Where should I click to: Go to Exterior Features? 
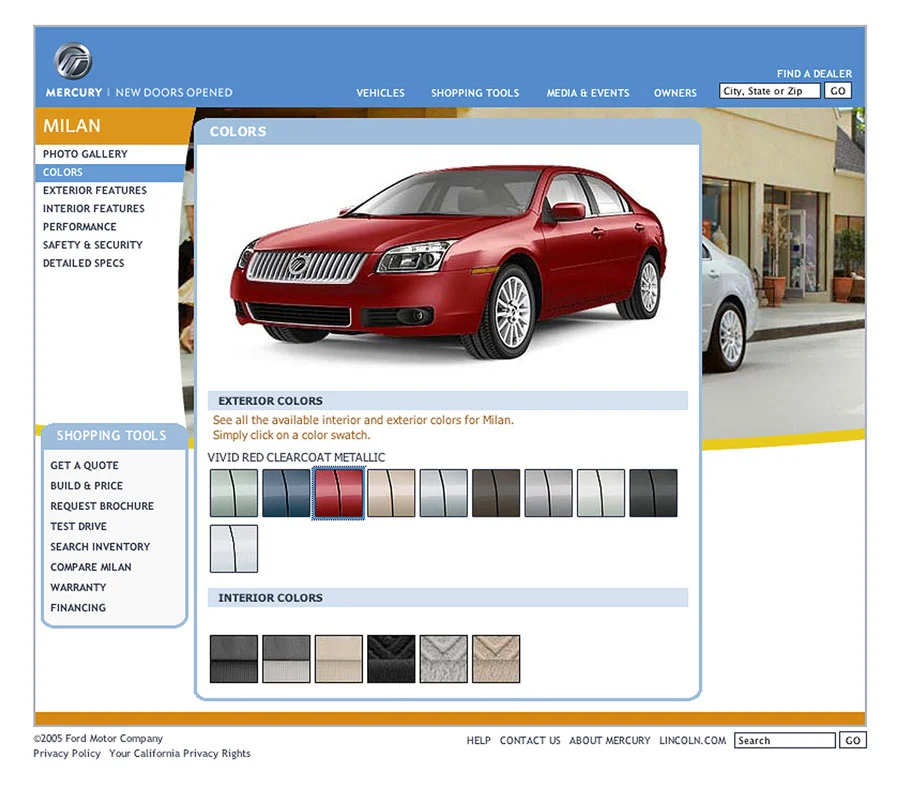point(95,191)
